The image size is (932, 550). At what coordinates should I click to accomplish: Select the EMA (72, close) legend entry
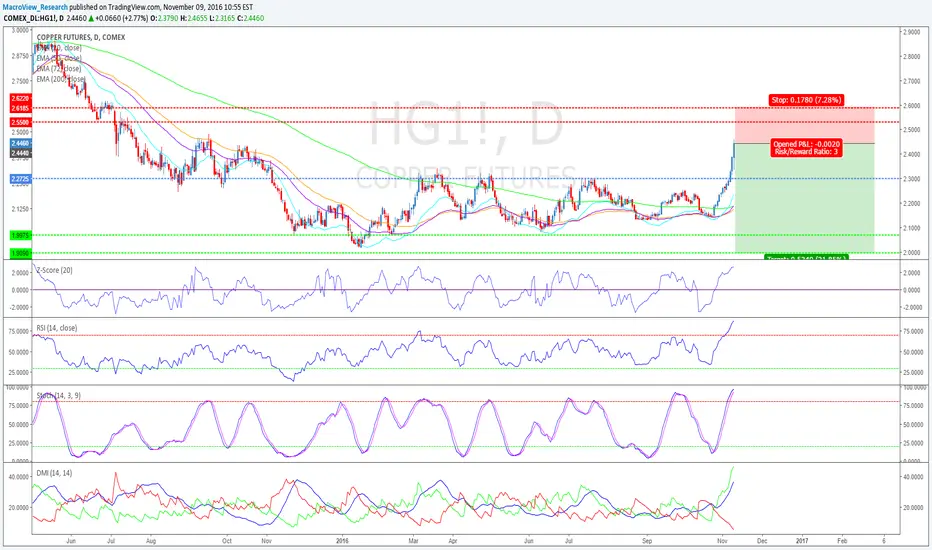58,68
